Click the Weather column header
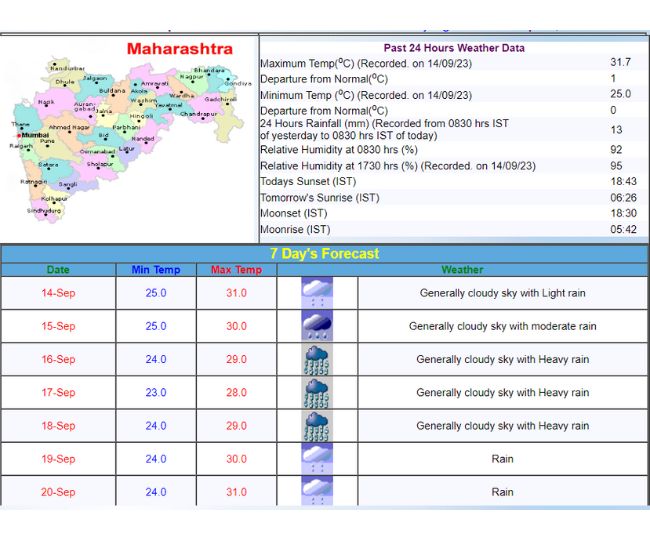The width and height of the screenshot is (650, 540). click(462, 270)
